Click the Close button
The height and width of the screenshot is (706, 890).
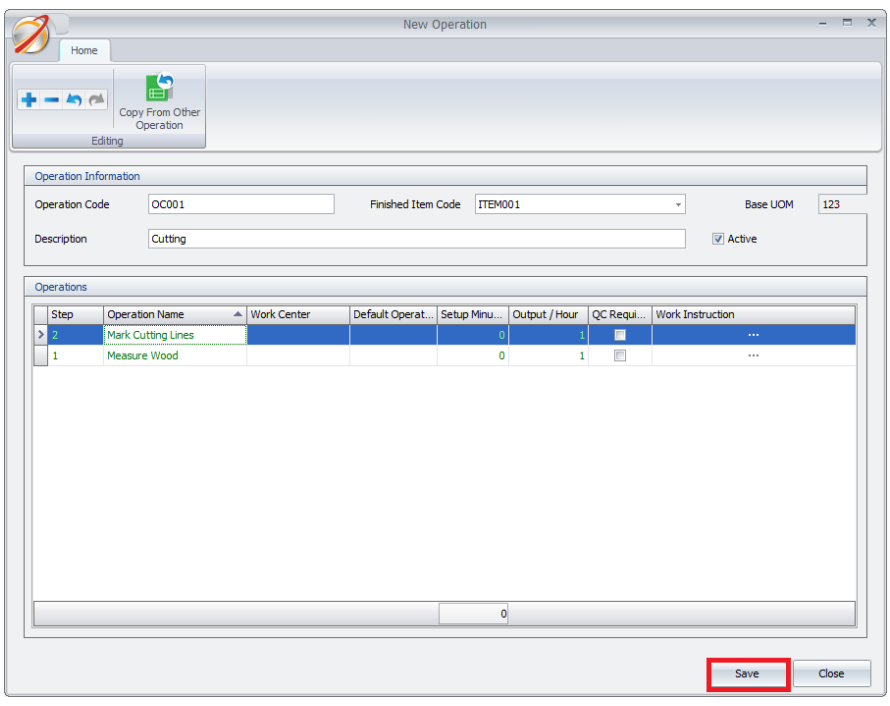click(831, 674)
